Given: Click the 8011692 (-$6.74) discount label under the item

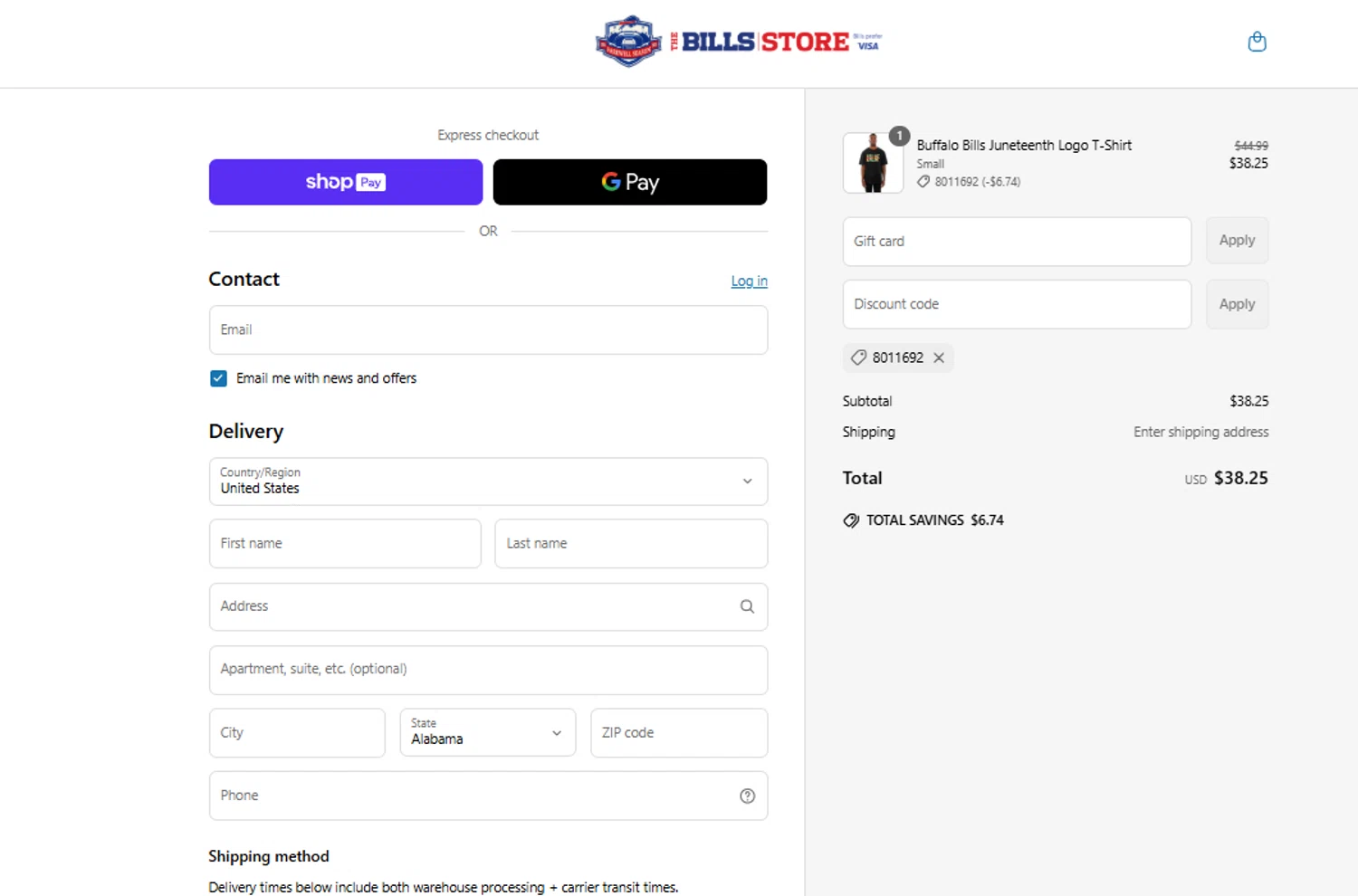Looking at the screenshot, I should [x=969, y=182].
